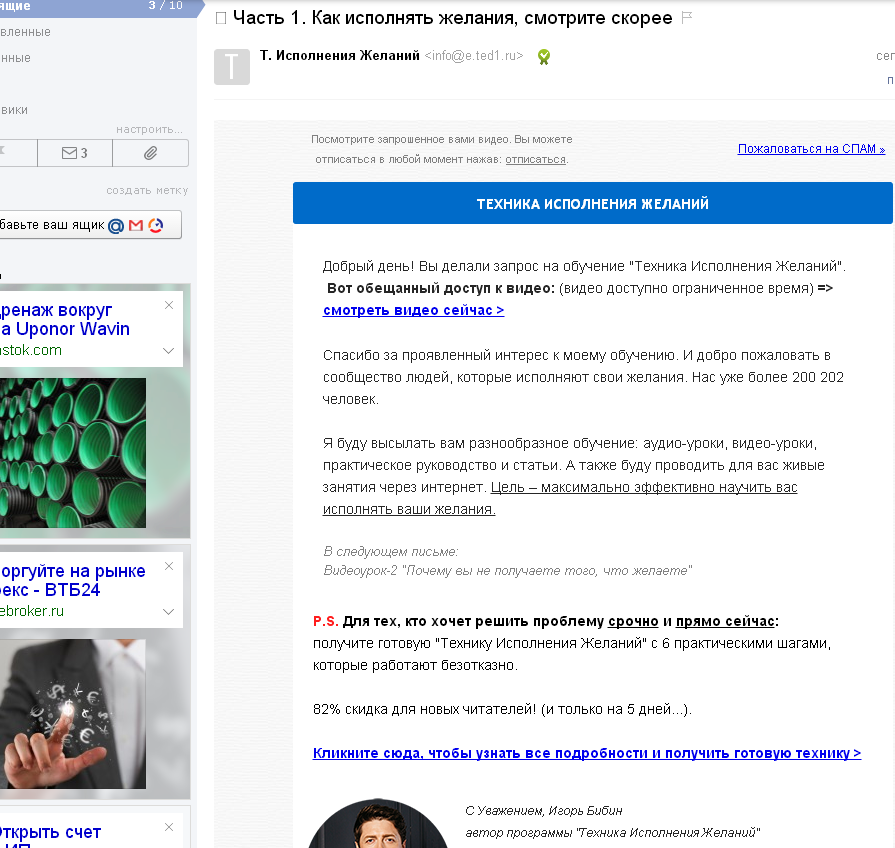Click создать метку to create label
The image size is (895, 848).
pos(147,191)
